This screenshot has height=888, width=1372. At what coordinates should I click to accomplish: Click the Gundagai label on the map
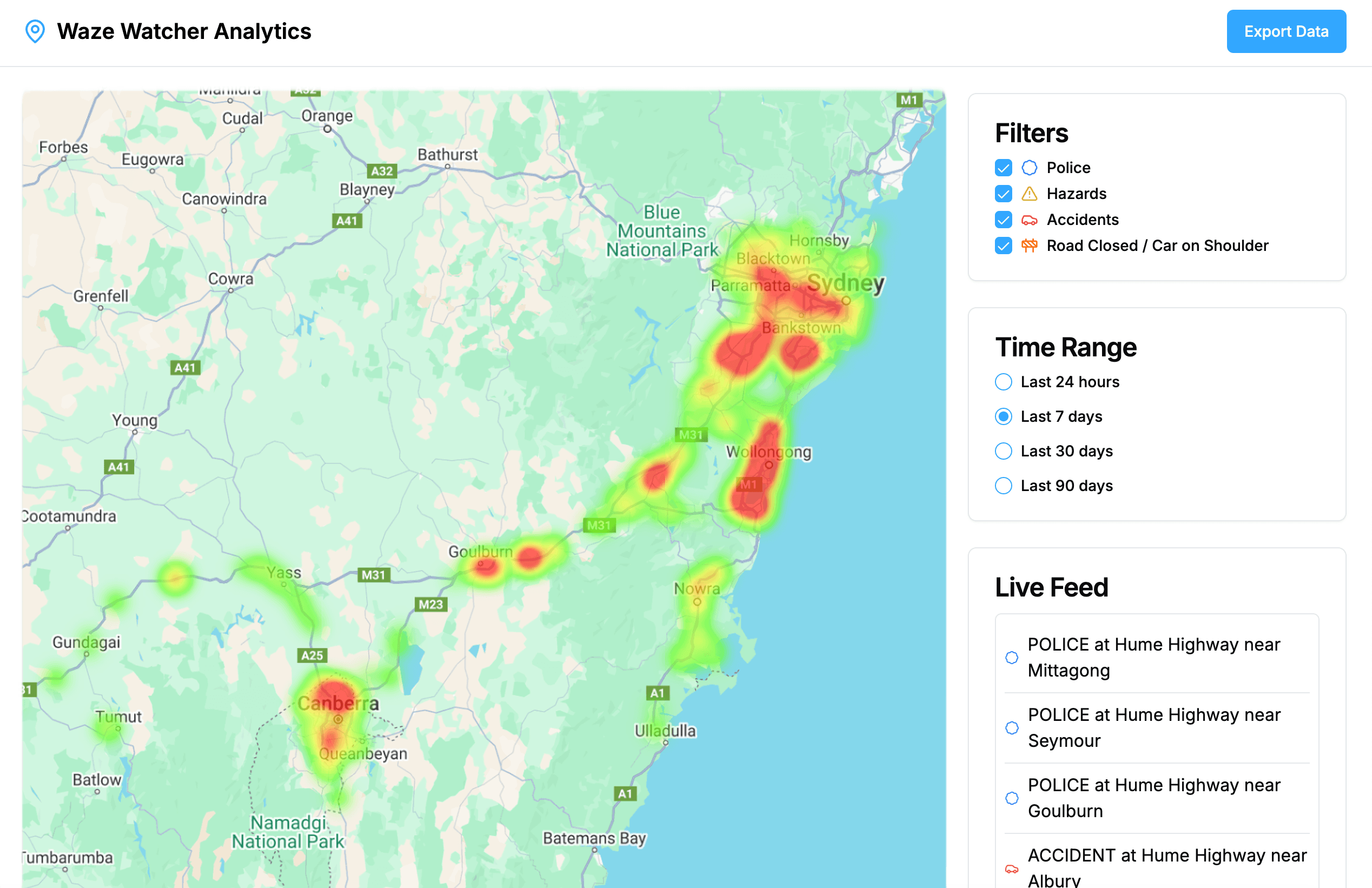(x=87, y=642)
